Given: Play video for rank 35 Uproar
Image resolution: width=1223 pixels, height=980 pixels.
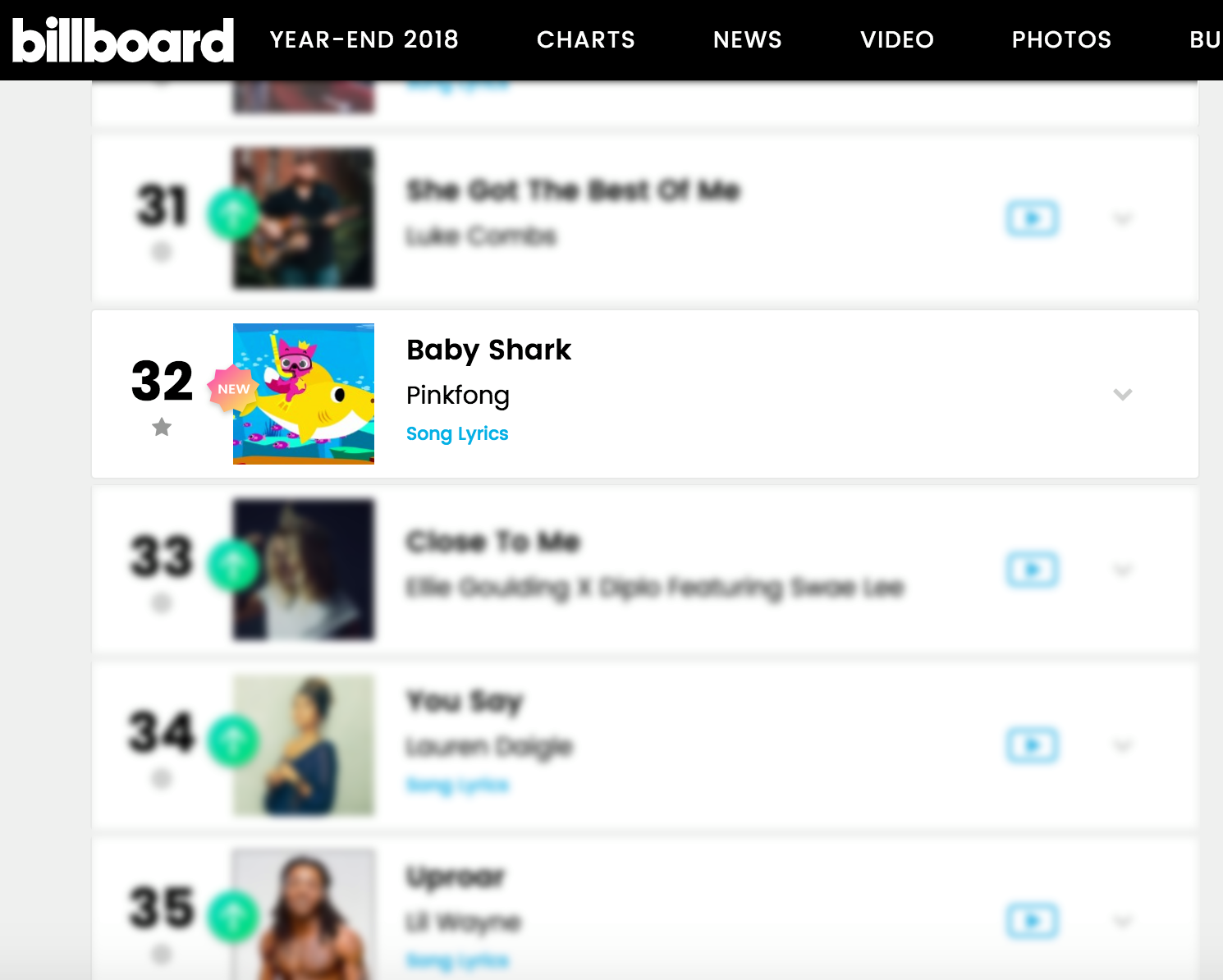Looking at the screenshot, I should coord(1033,921).
